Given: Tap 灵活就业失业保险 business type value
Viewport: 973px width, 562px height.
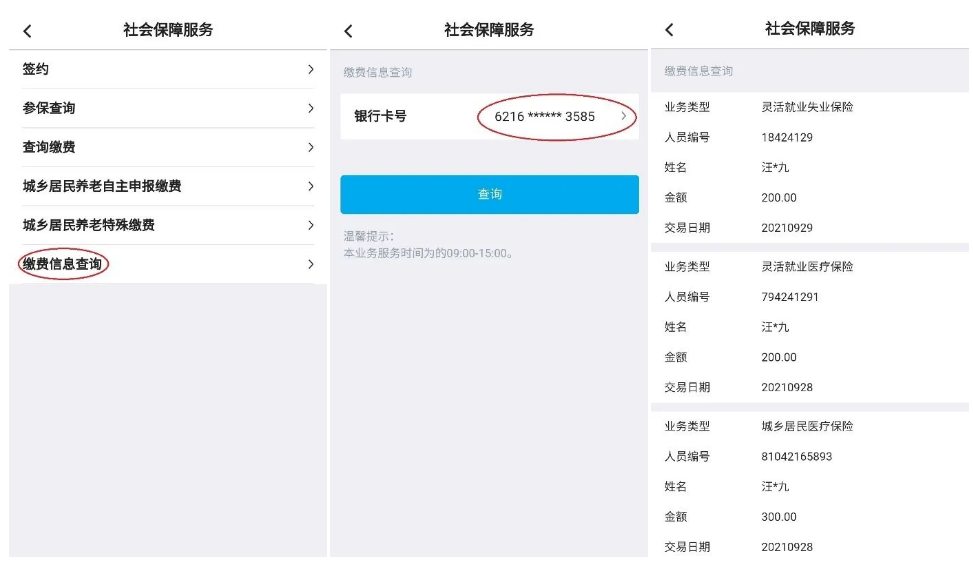Looking at the screenshot, I should pos(807,107).
